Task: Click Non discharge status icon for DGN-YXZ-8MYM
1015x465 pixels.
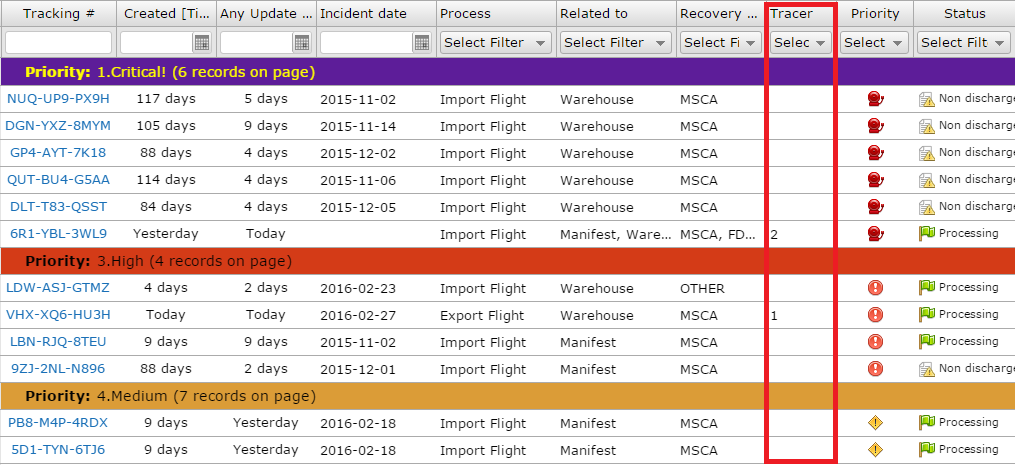Action: coord(926,126)
